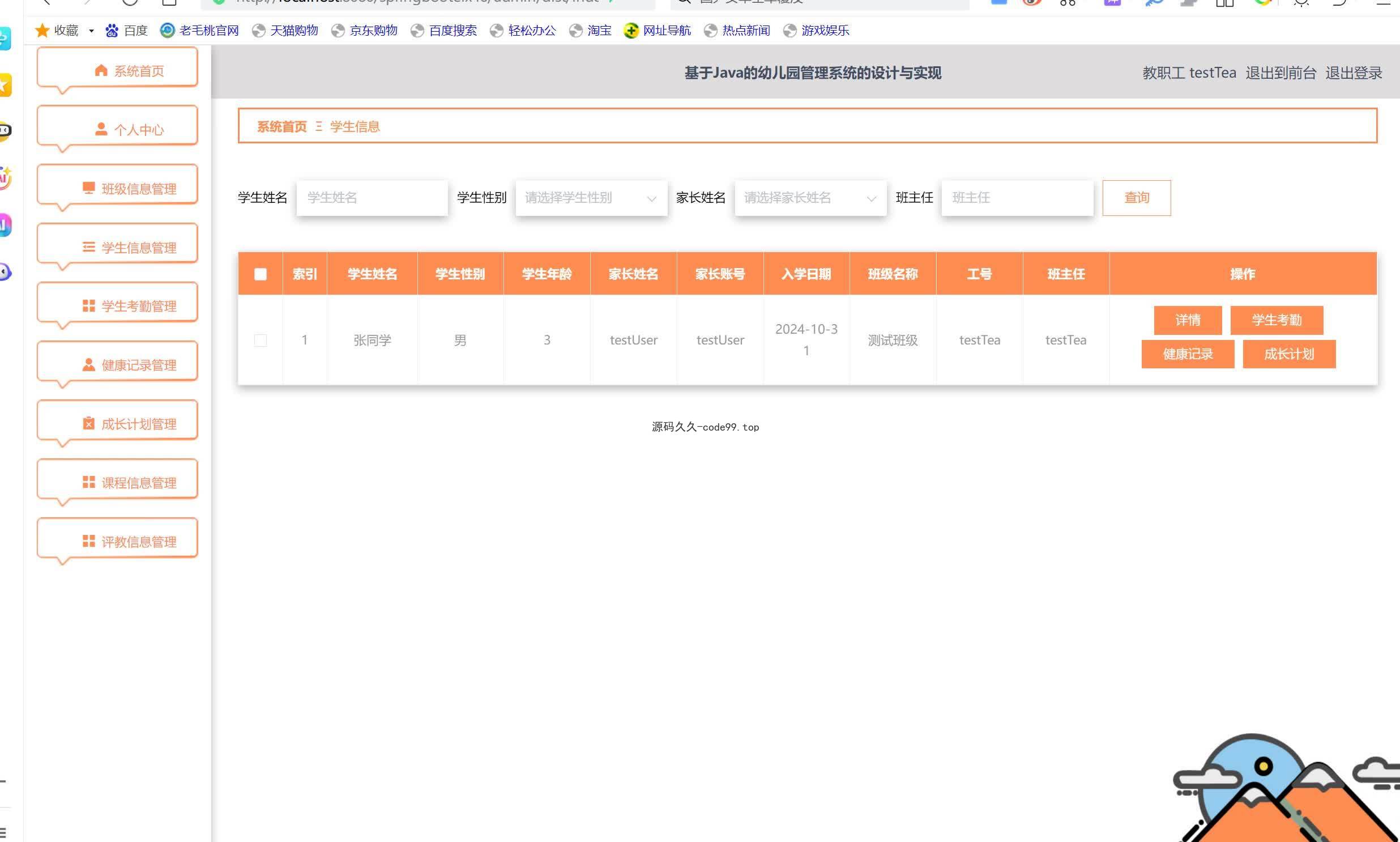This screenshot has width=1400, height=842.
Task: Click the 退出登录 link
Action: click(1353, 73)
